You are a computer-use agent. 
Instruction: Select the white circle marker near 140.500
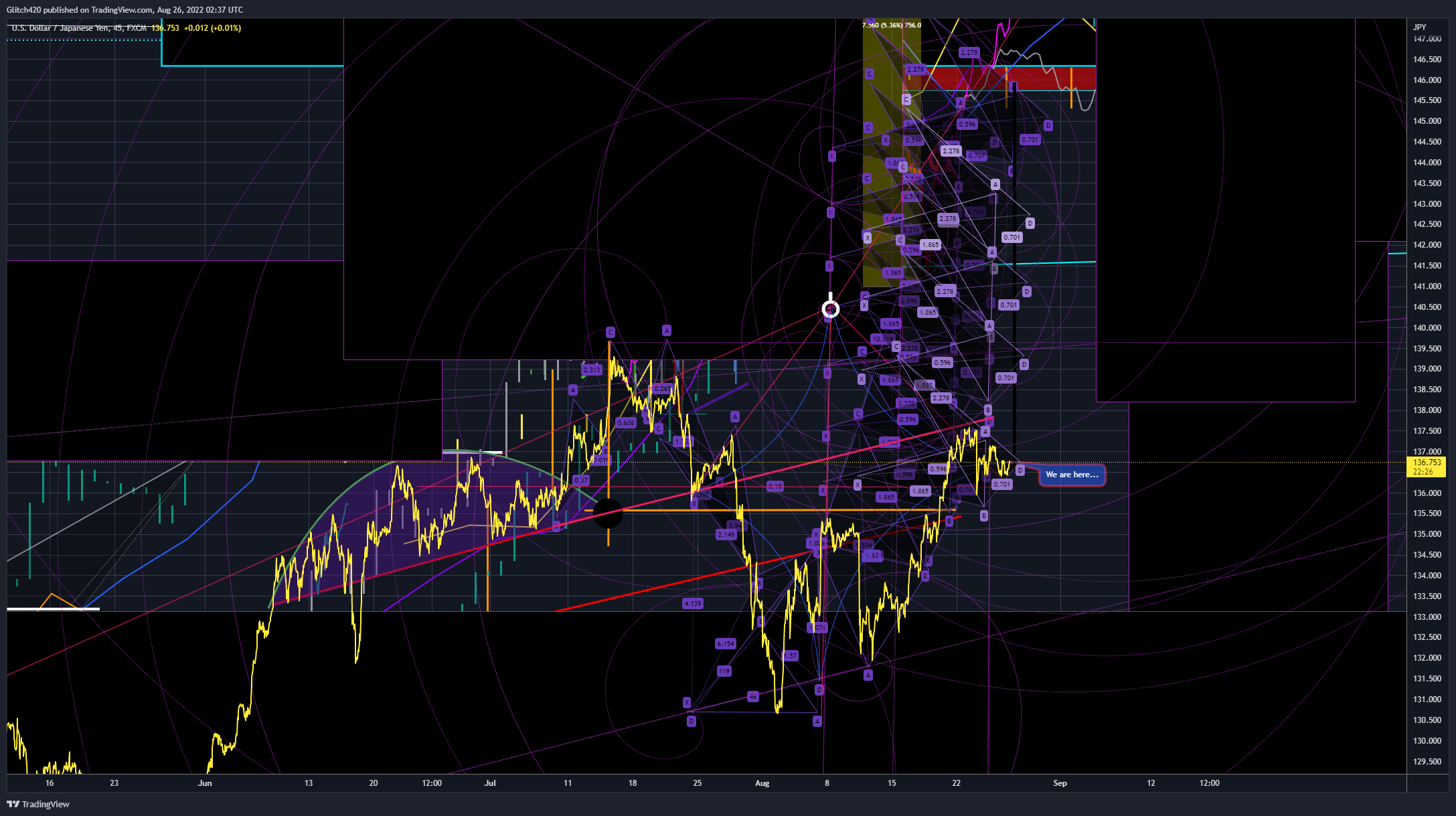point(831,309)
